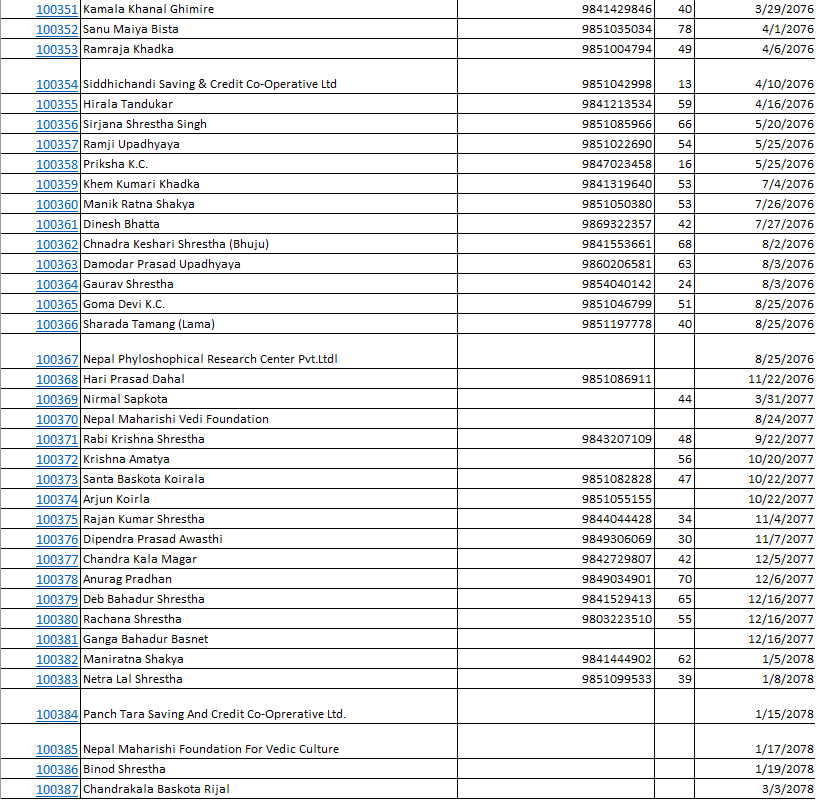This screenshot has width=817, height=803.
Task: Select phone number 9851086911 for Hari Prasad
Action: (x=616, y=379)
